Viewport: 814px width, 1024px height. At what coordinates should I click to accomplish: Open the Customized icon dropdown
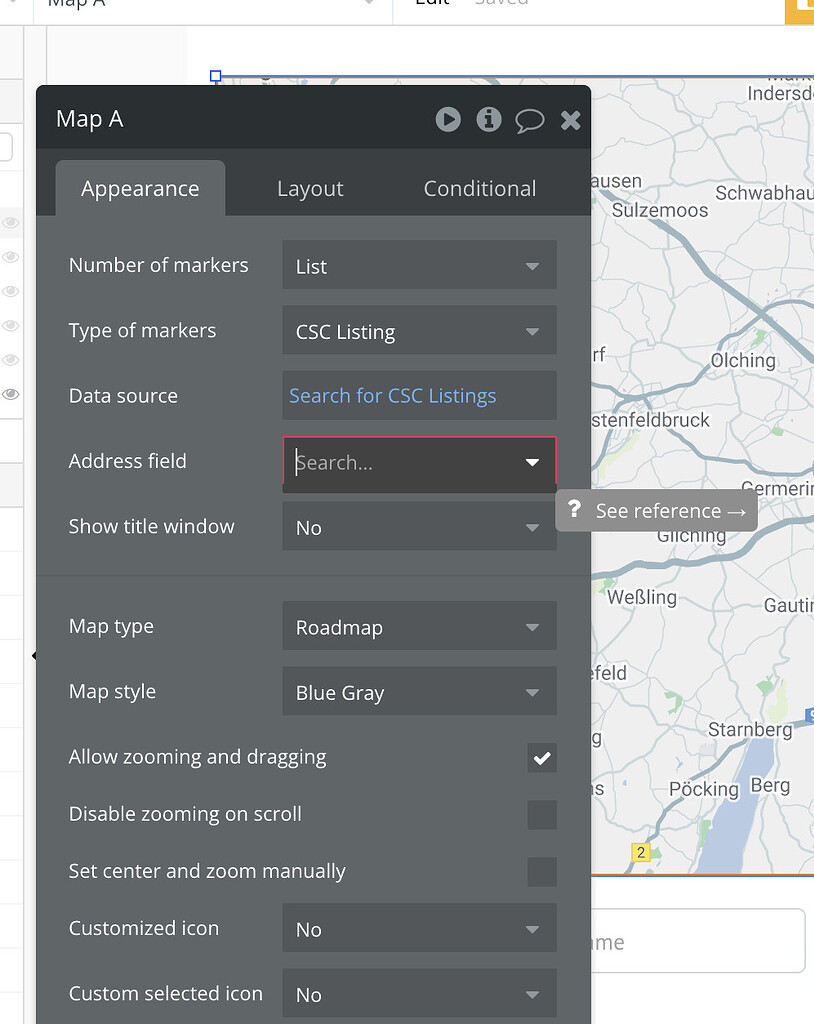click(x=419, y=928)
